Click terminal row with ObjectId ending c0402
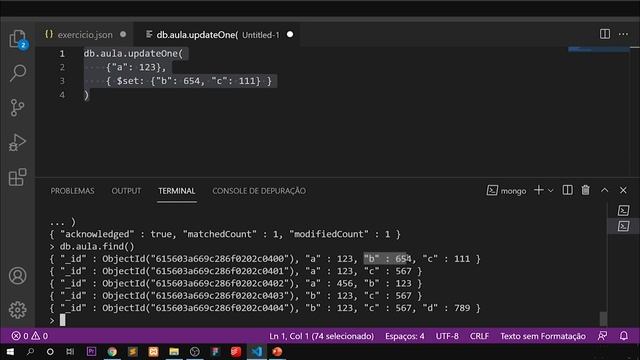 coord(236,283)
